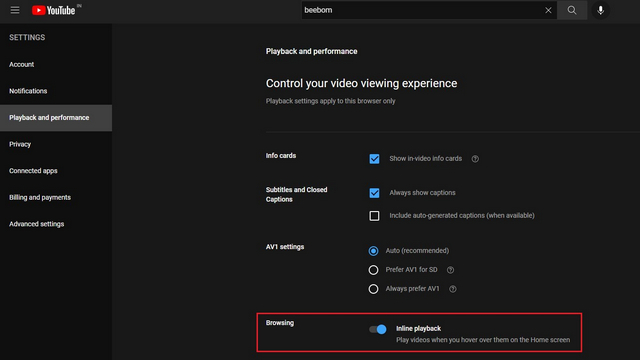Open Connected apps section
Screen dimensions: 640x360
point(56,171)
